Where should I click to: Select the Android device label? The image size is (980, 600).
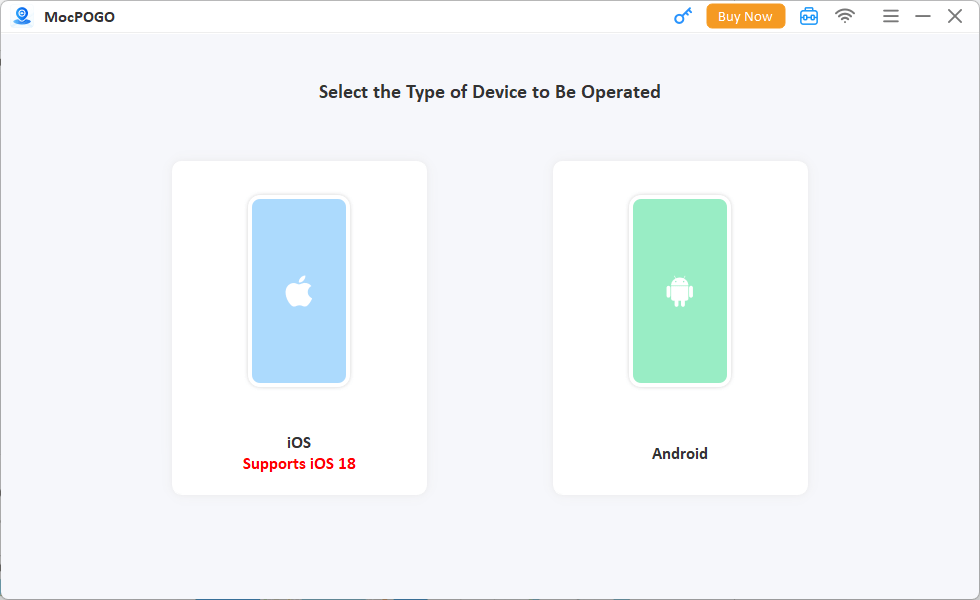click(680, 453)
